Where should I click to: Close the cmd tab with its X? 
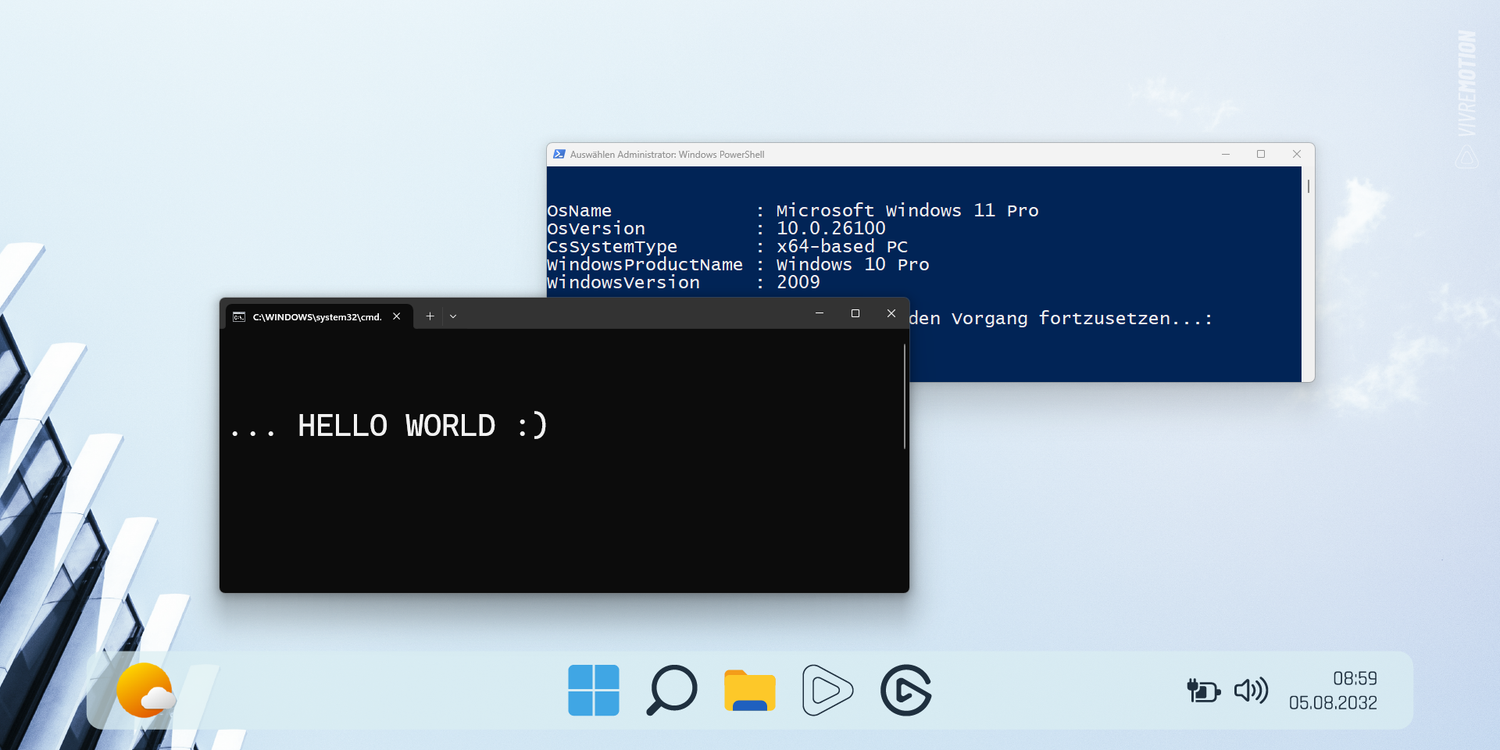pos(396,316)
